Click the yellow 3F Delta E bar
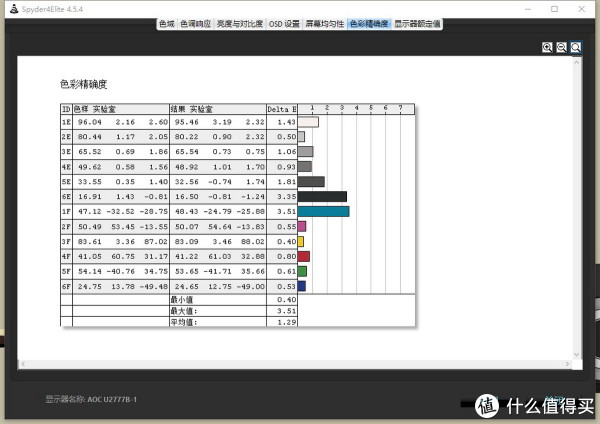The image size is (600, 424). [x=301, y=241]
